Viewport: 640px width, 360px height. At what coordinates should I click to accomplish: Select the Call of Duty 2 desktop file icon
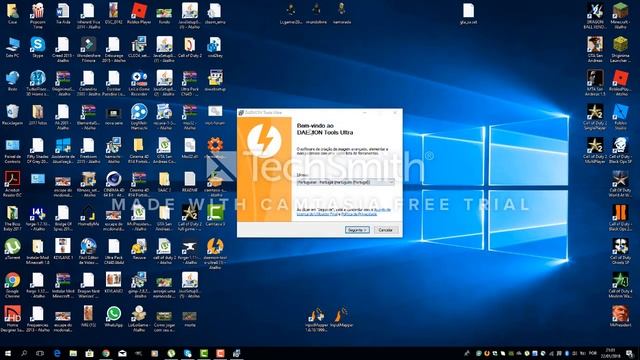tap(189, 48)
